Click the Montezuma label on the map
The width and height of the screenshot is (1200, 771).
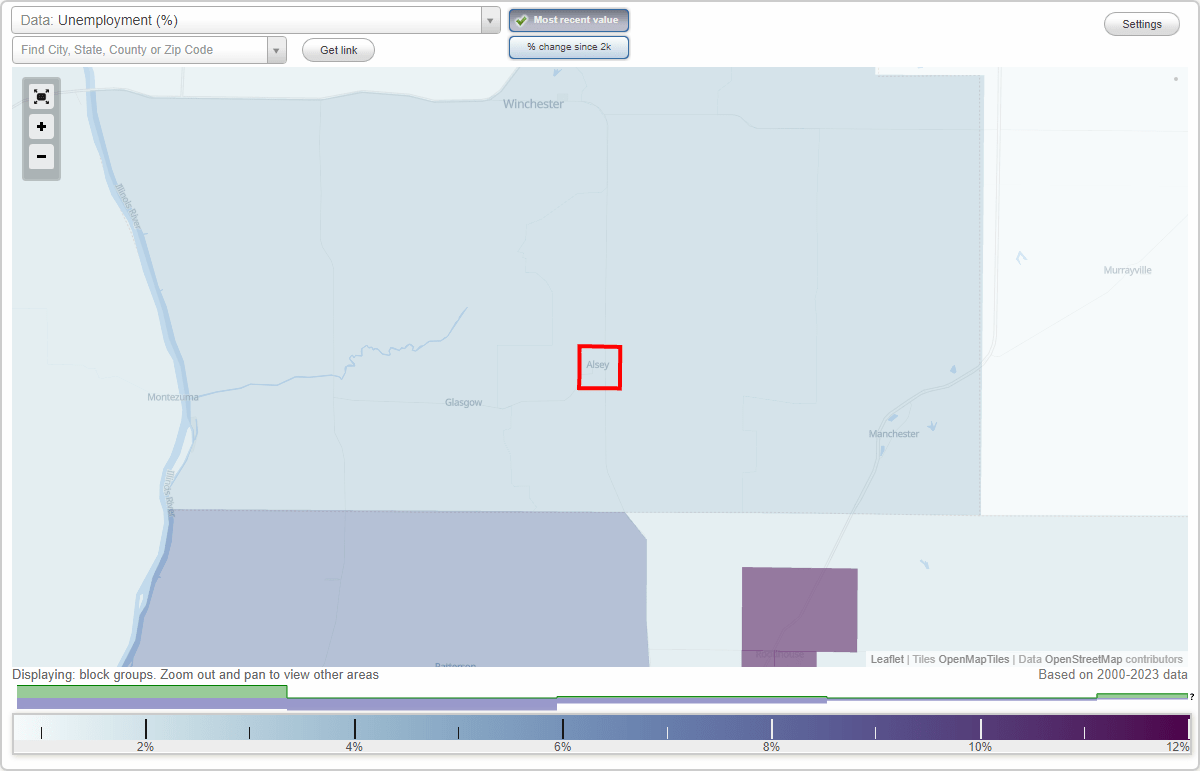[173, 397]
